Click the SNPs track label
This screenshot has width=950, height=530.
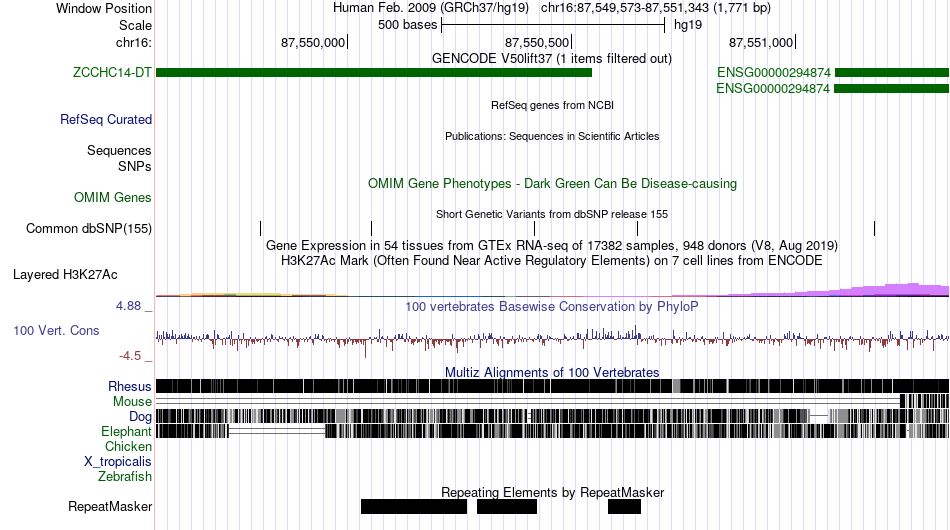135,166
